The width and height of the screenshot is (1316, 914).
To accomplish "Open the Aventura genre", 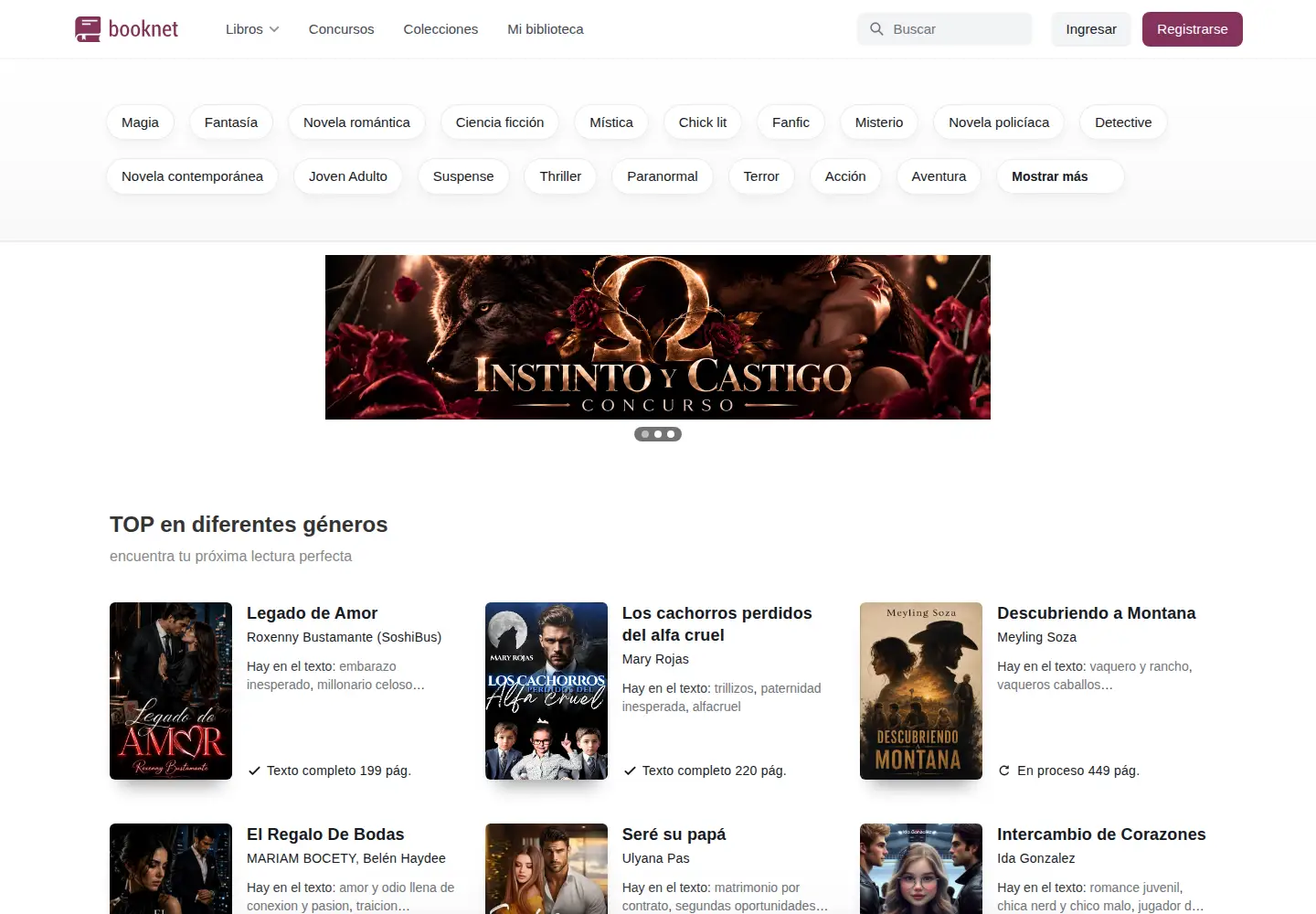I will tap(939, 176).
